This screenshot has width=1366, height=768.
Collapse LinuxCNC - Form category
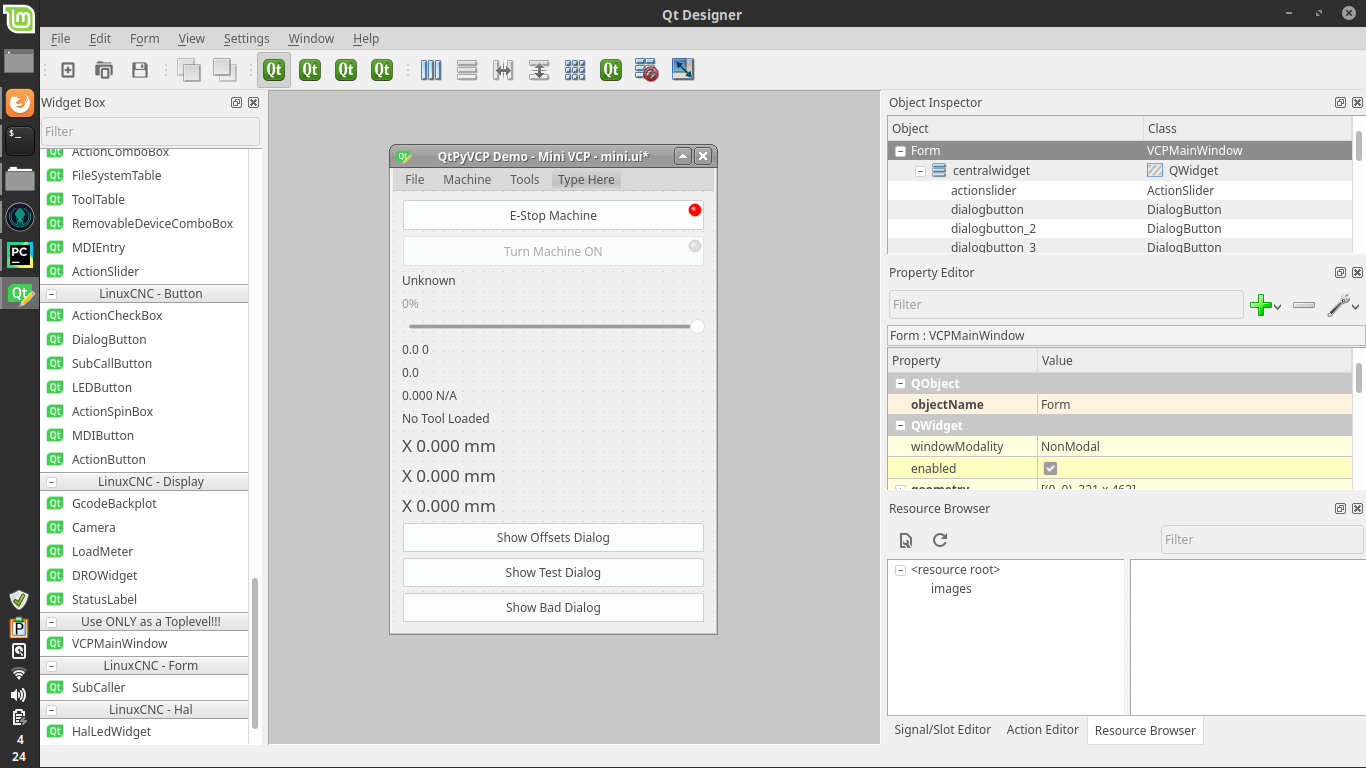52,666
